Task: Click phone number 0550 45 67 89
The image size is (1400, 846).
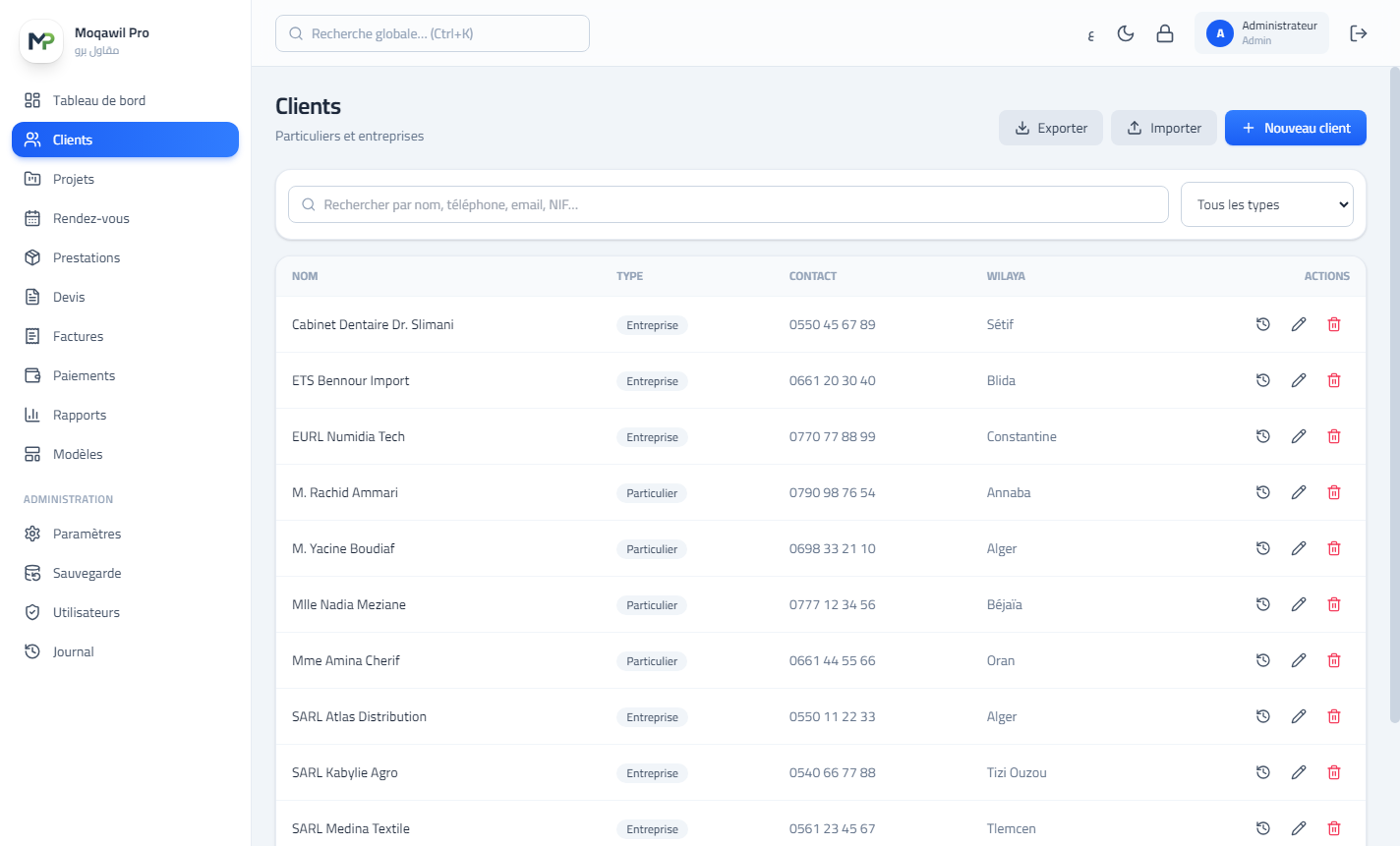Action: [832, 324]
